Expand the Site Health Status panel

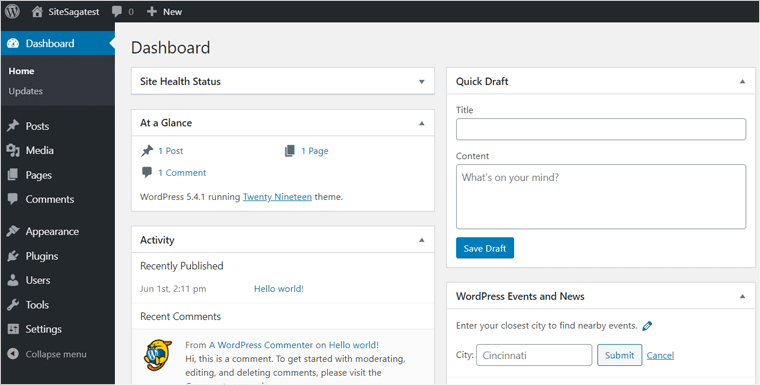coord(422,81)
